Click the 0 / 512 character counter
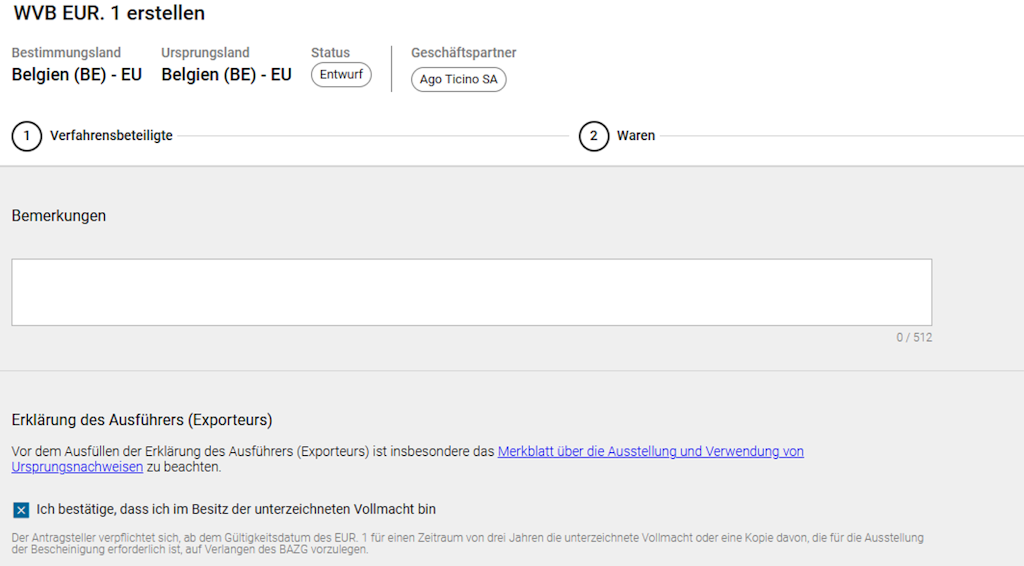The height and width of the screenshot is (566, 1024). click(913, 338)
